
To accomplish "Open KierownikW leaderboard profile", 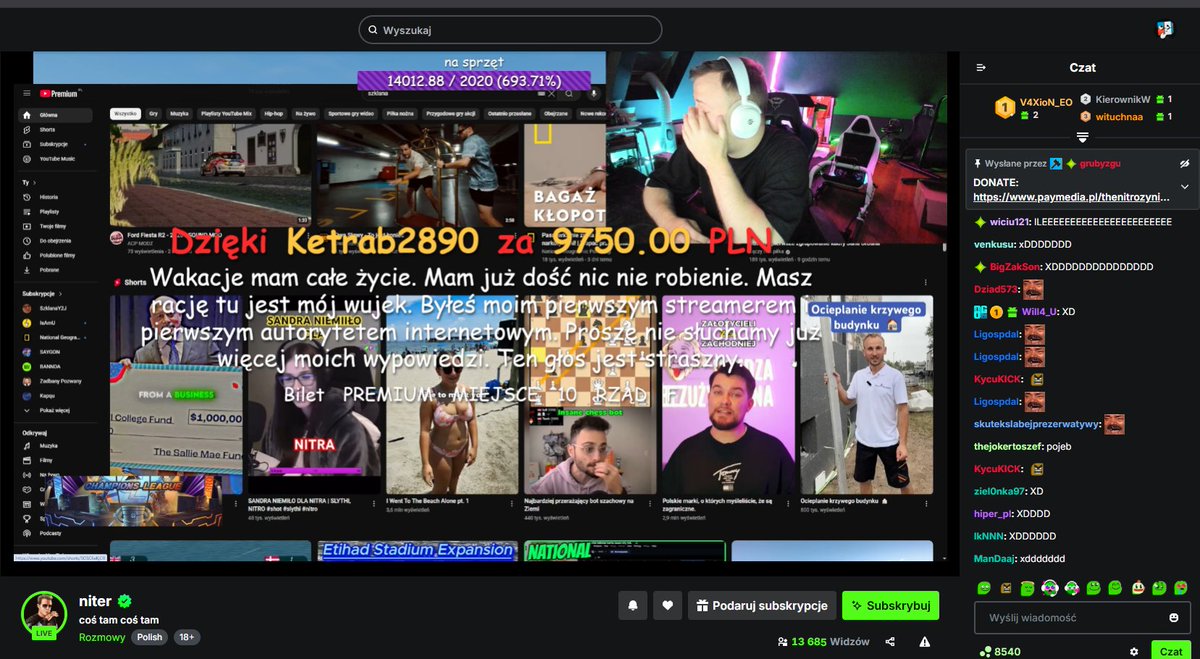I will point(1123,99).
